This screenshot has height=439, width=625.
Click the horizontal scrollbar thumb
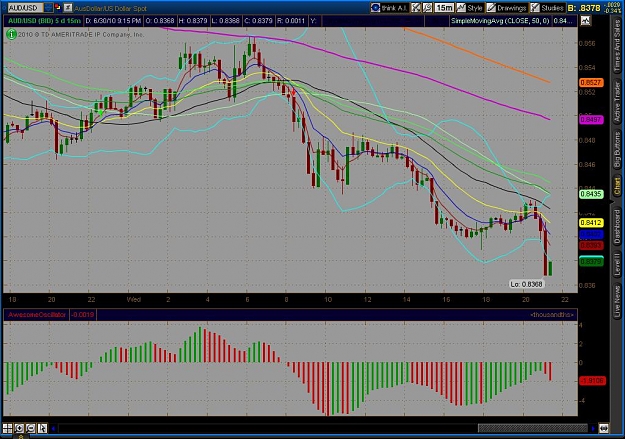(533, 428)
